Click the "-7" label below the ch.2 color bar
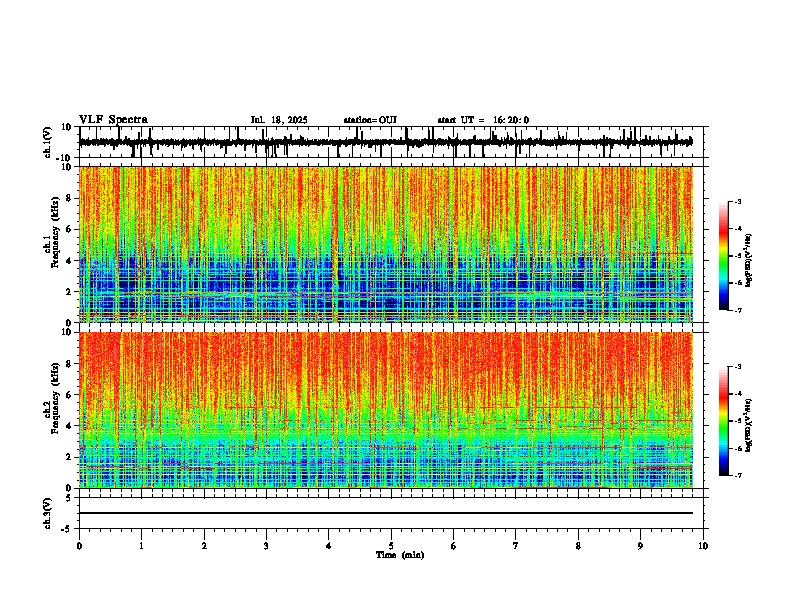This screenshot has height=612, width=792. 737,475
